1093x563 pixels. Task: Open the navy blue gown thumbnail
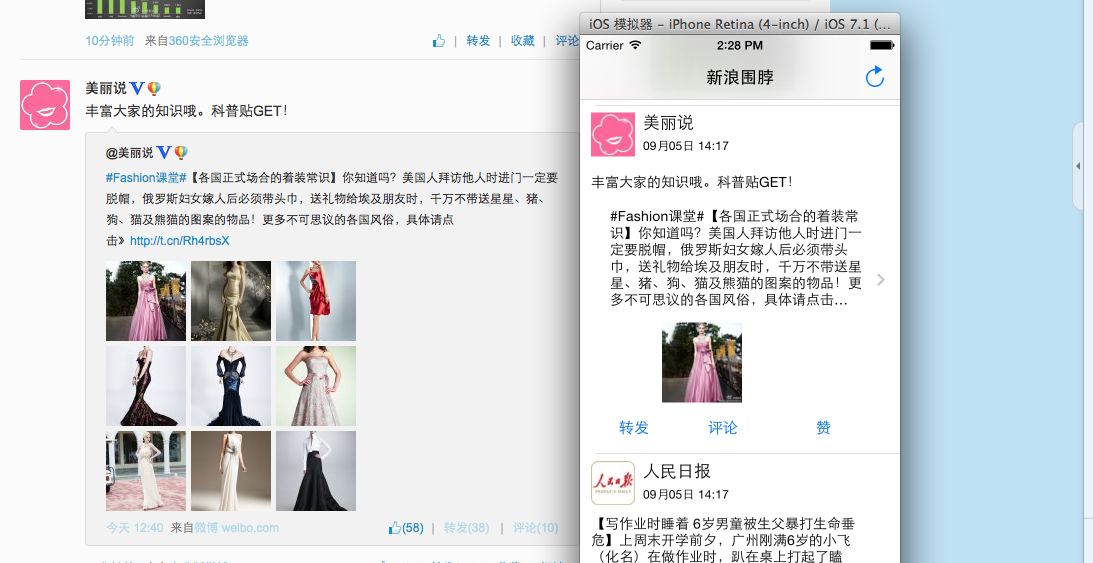231,386
